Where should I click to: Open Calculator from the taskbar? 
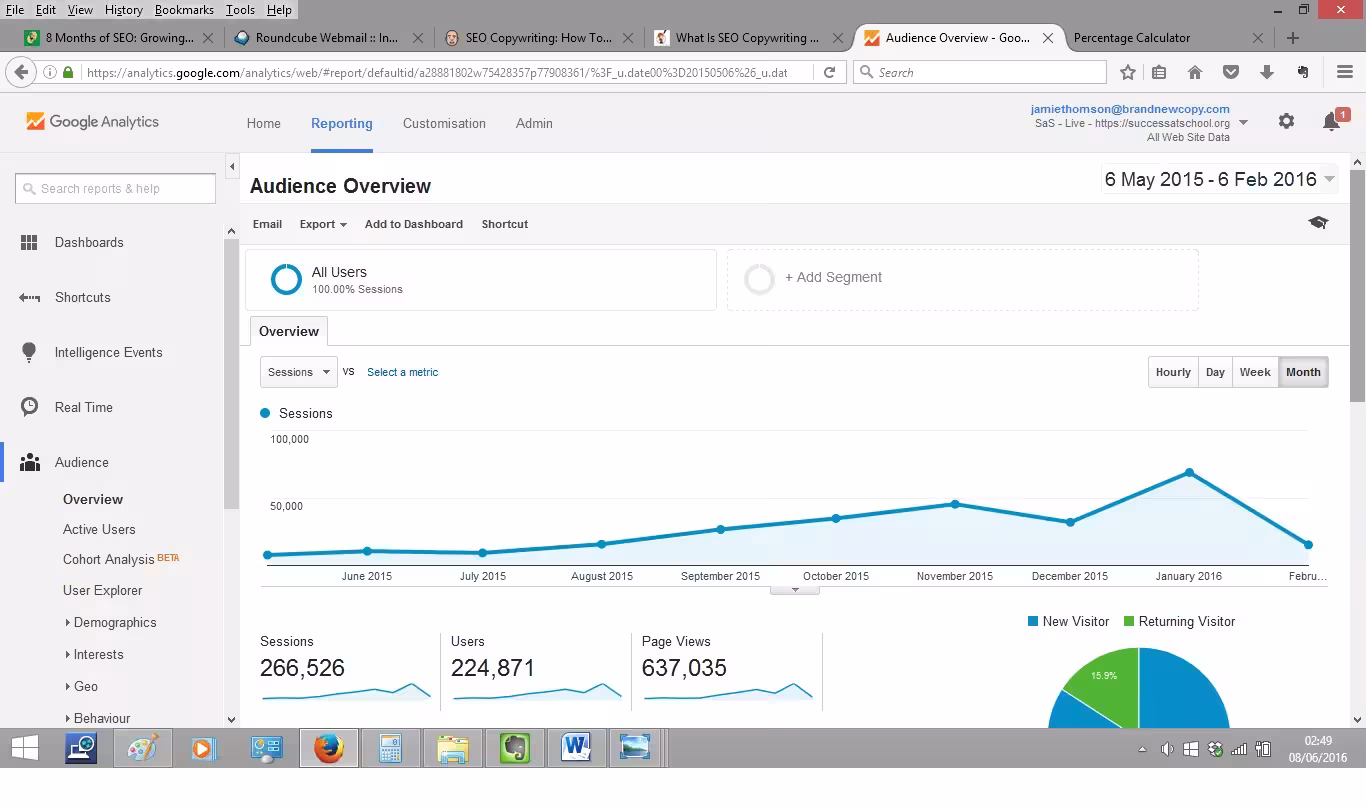coord(390,748)
